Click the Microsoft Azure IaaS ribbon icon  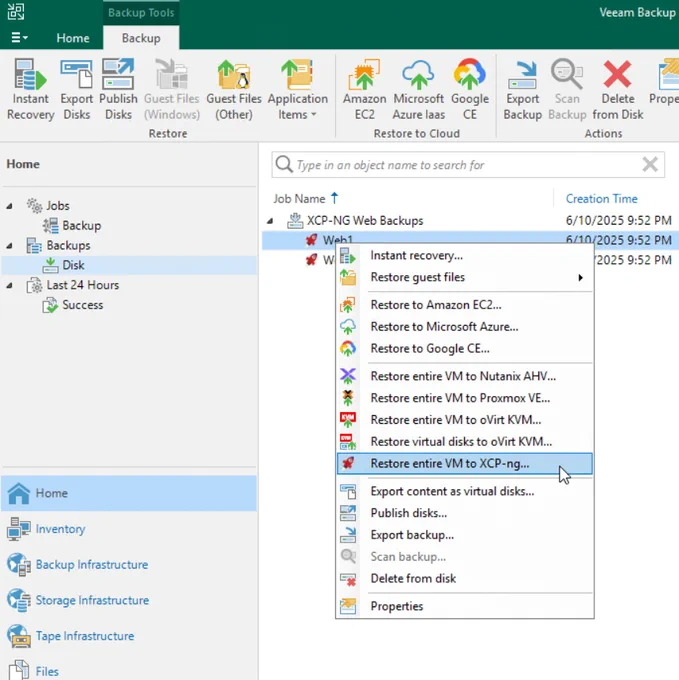point(418,89)
